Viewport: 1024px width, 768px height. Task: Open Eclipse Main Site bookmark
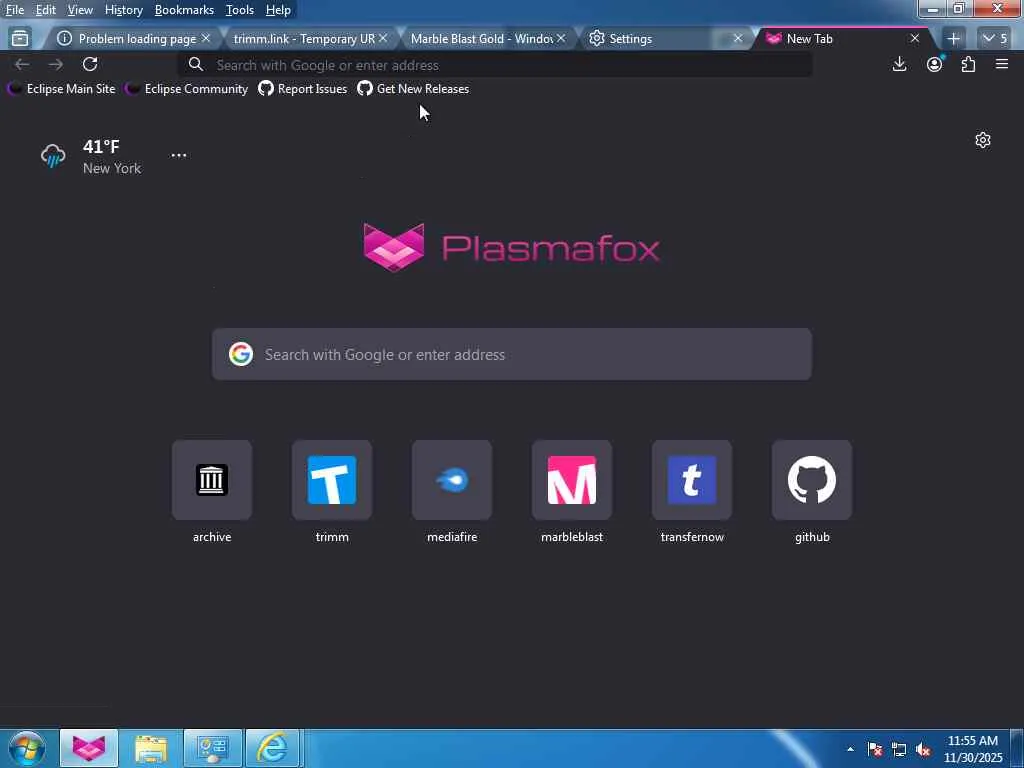[x=61, y=89]
